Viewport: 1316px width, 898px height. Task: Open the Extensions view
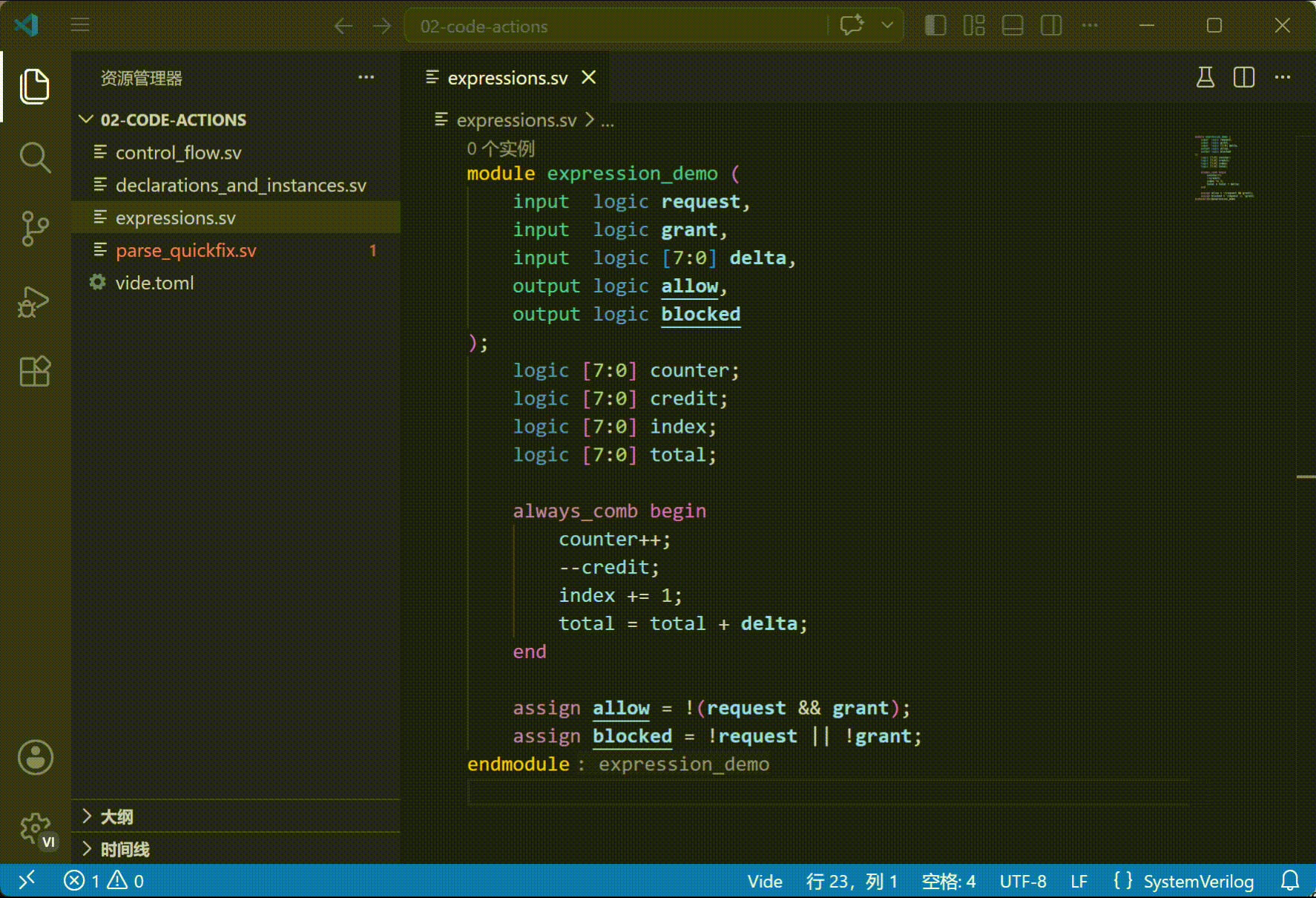pos(34,371)
